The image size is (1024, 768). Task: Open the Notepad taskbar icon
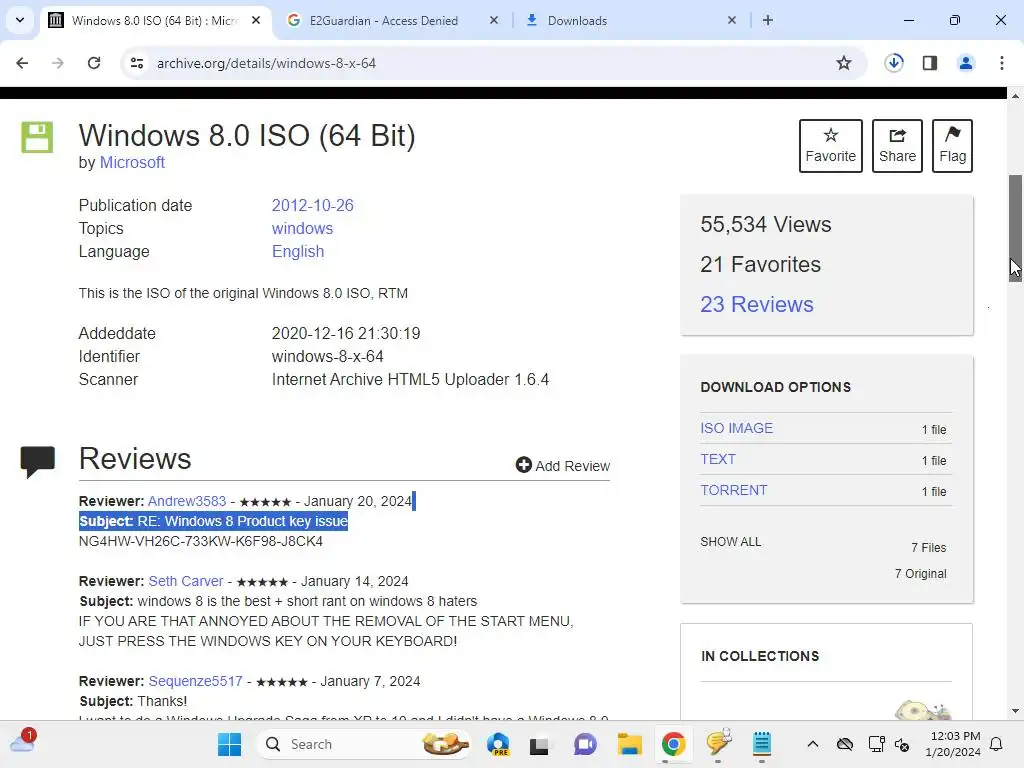(761, 744)
